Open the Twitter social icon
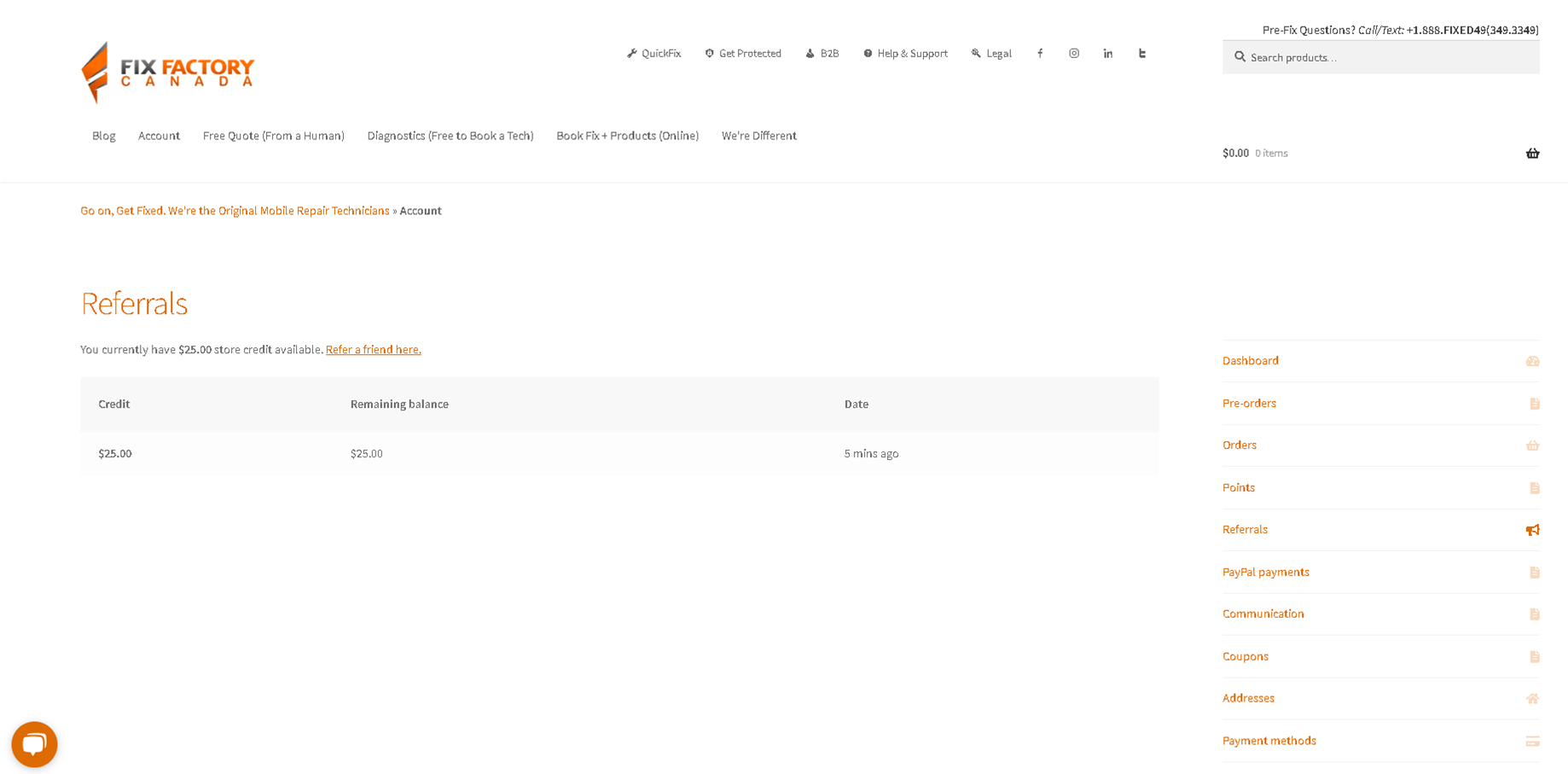 tap(1142, 53)
